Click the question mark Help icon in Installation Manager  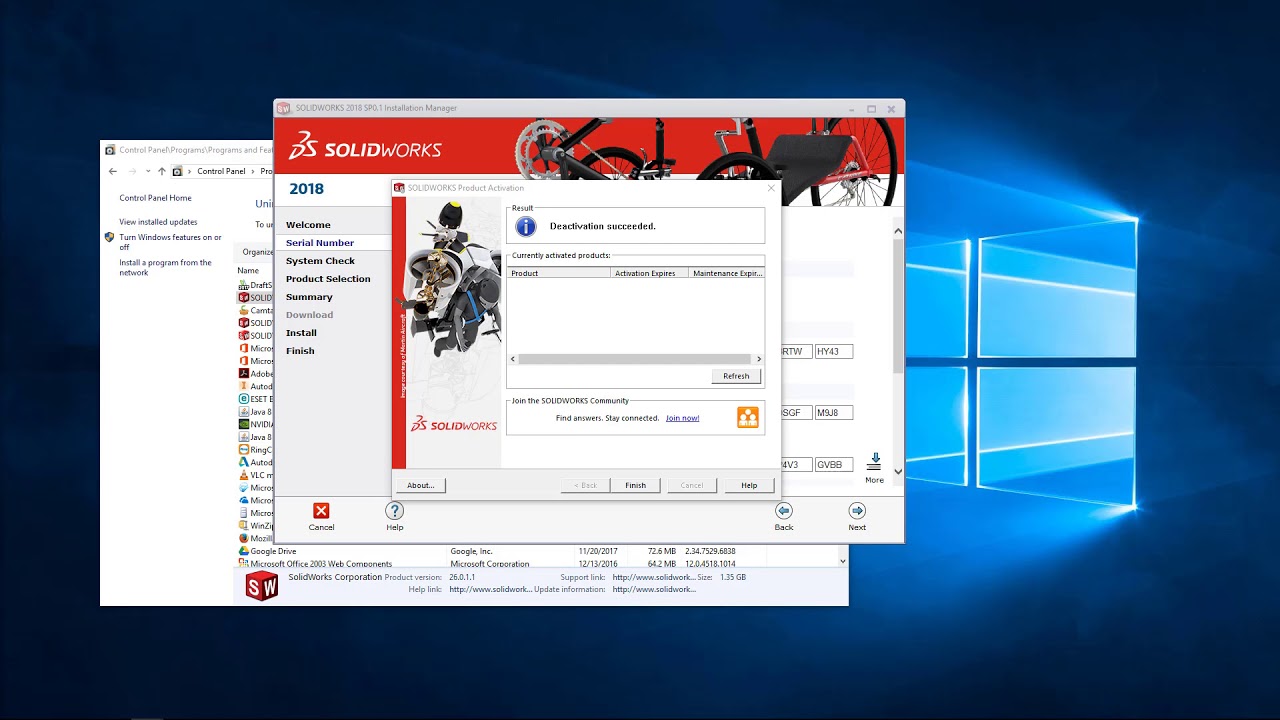coord(395,511)
